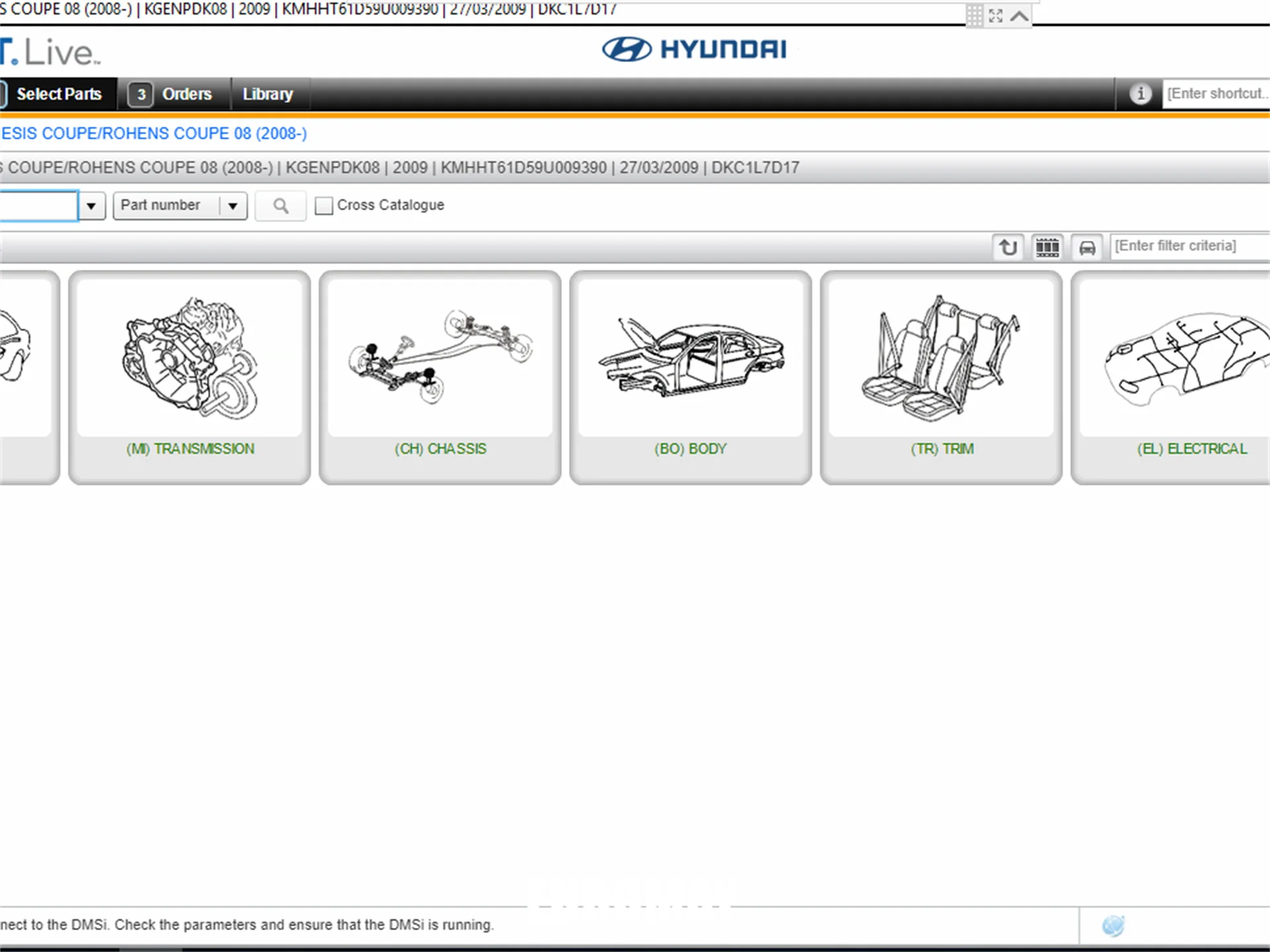Click the info icon in navigation bar
Viewport: 1270px width, 952px height.
(1140, 94)
